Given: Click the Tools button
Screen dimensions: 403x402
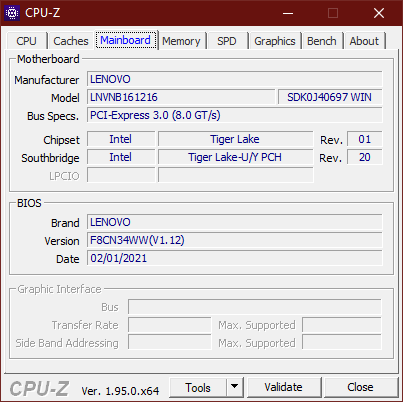Looking at the screenshot, I should coord(198,388).
